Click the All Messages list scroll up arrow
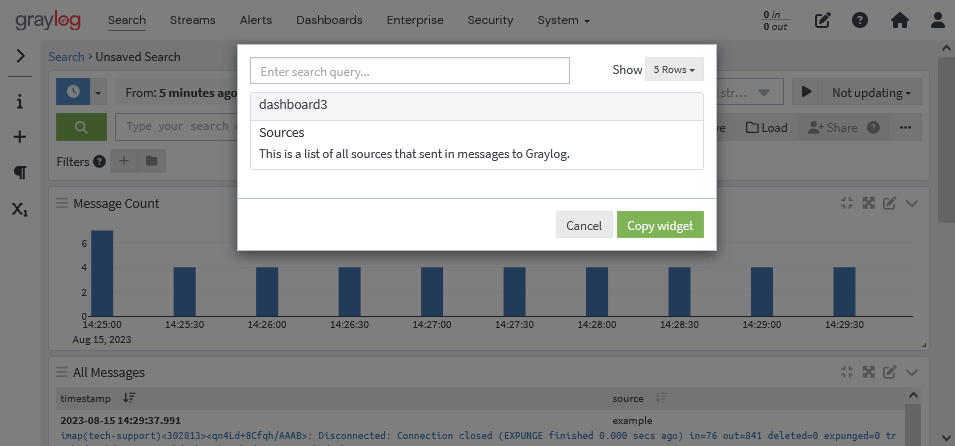The image size is (955, 446). tap(912, 395)
